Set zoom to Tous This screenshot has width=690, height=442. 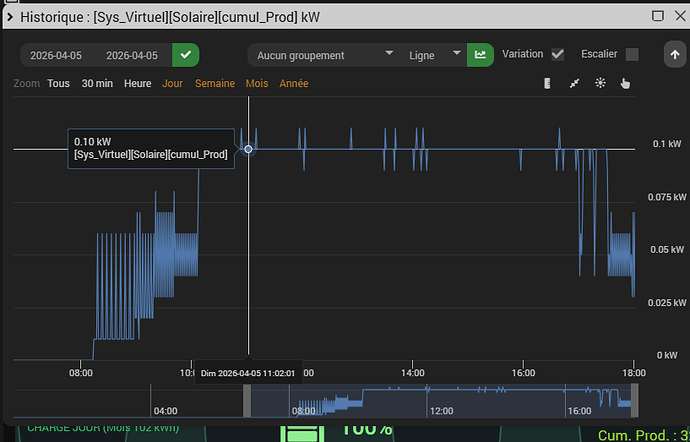(x=59, y=83)
